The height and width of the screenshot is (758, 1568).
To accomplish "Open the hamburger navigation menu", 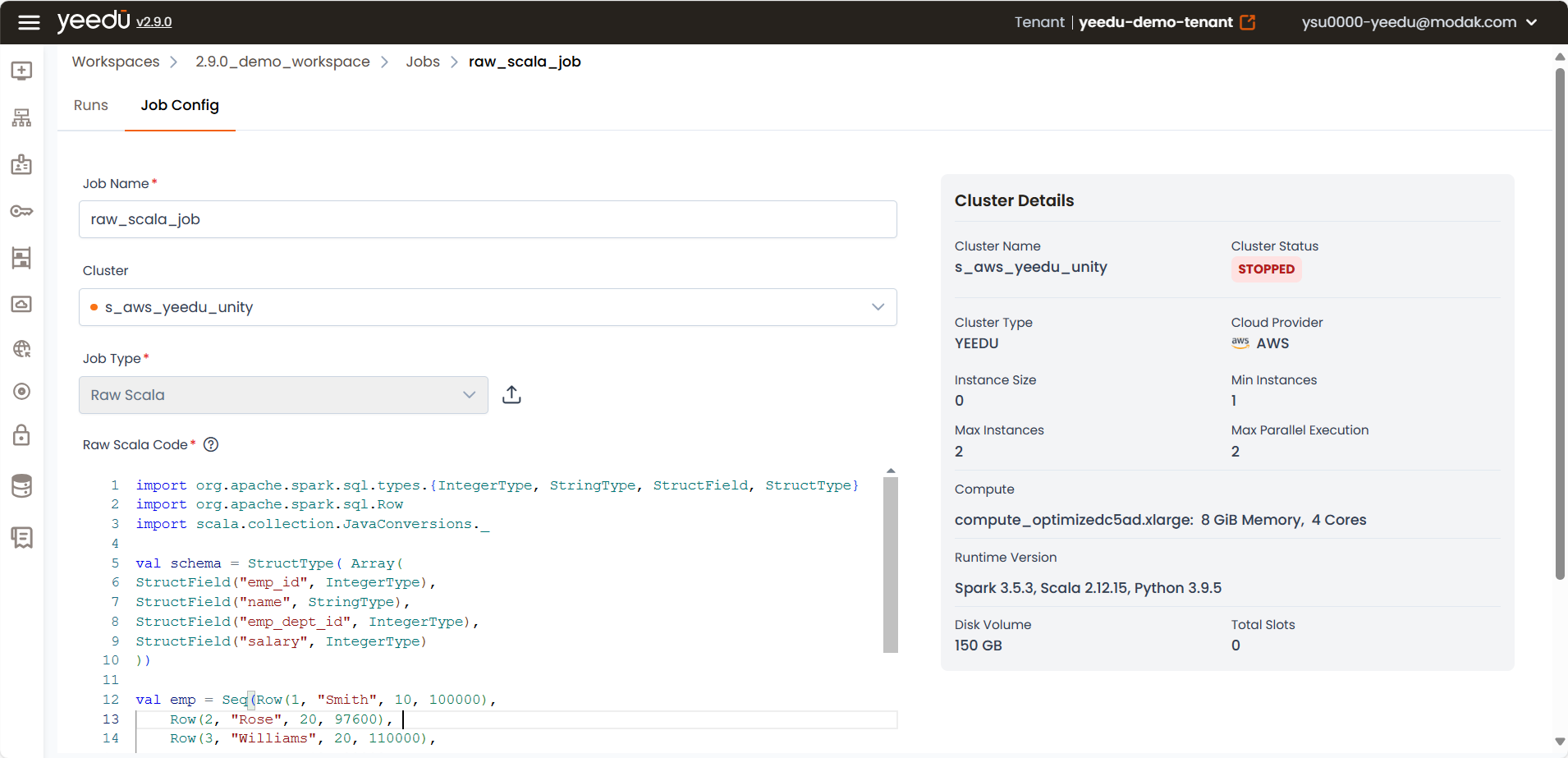I will (29, 22).
